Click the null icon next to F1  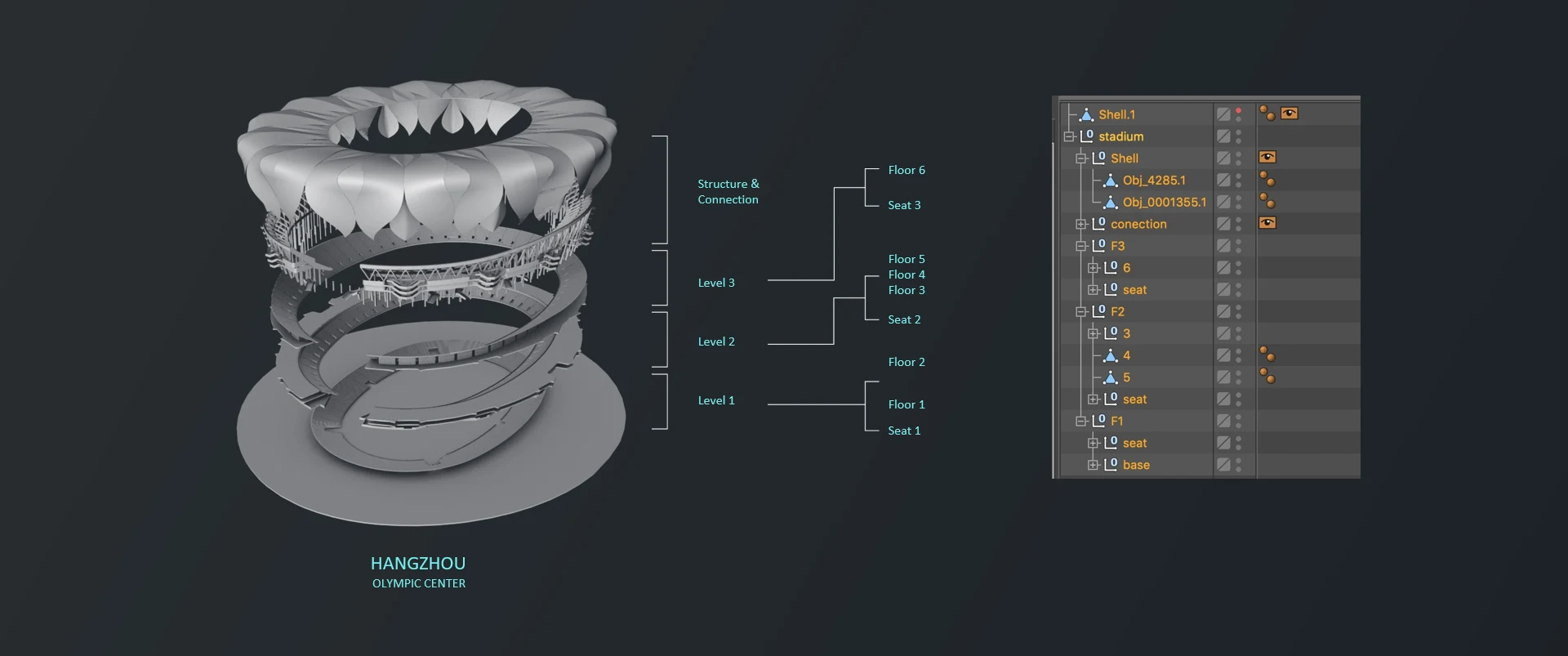1099,420
